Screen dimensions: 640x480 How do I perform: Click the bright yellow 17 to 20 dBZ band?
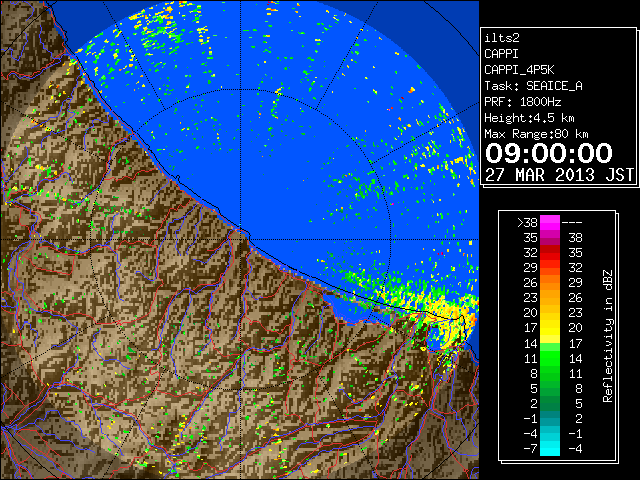[550, 327]
